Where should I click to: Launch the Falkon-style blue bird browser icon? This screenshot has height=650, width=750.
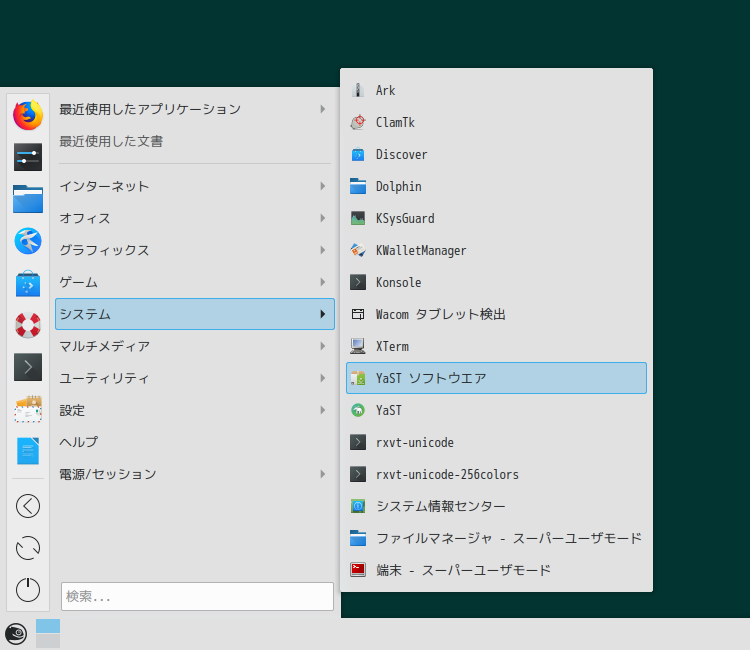[28, 241]
